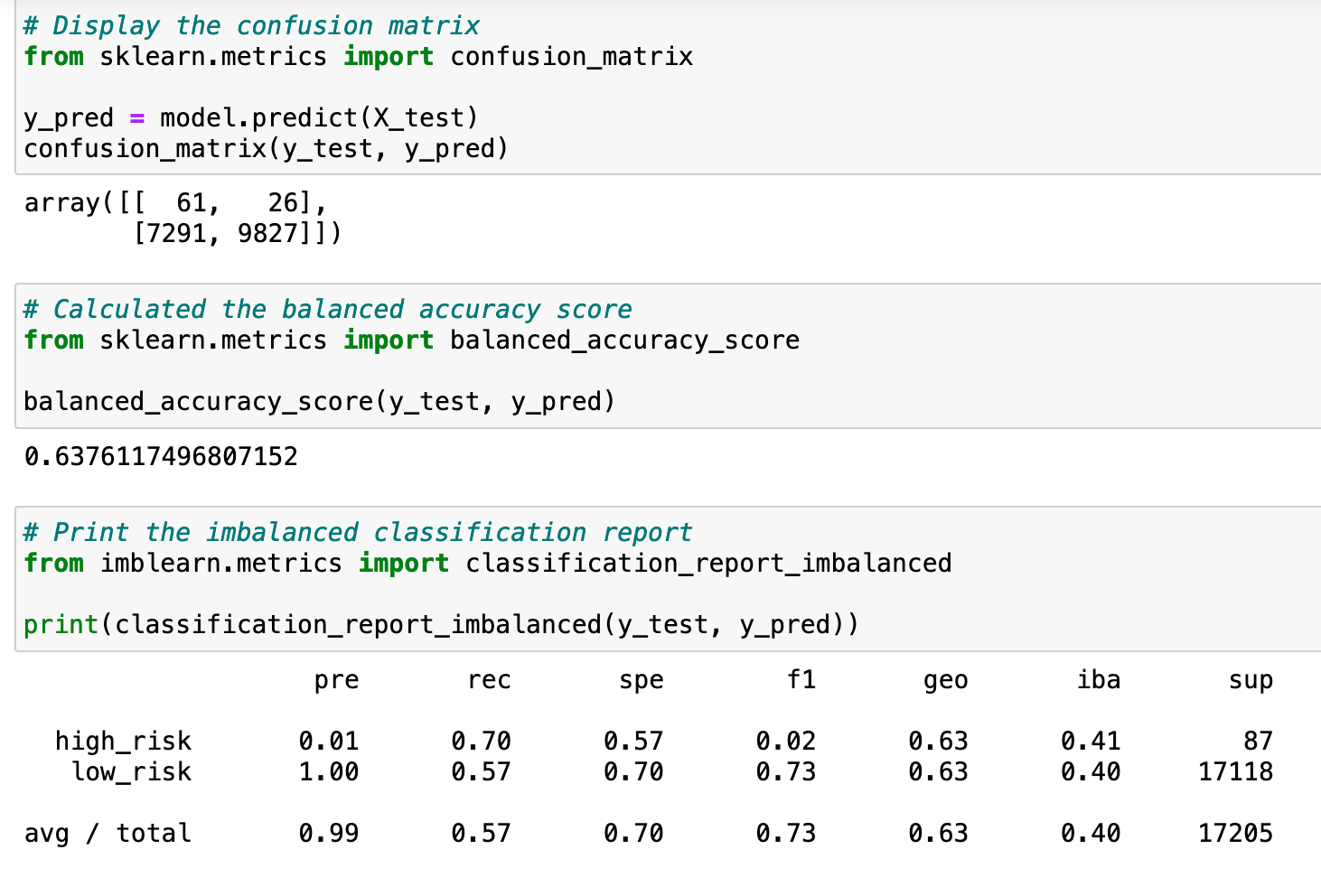1321x896 pixels.
Task: Click the print statement in the last cell
Action: coord(441,623)
